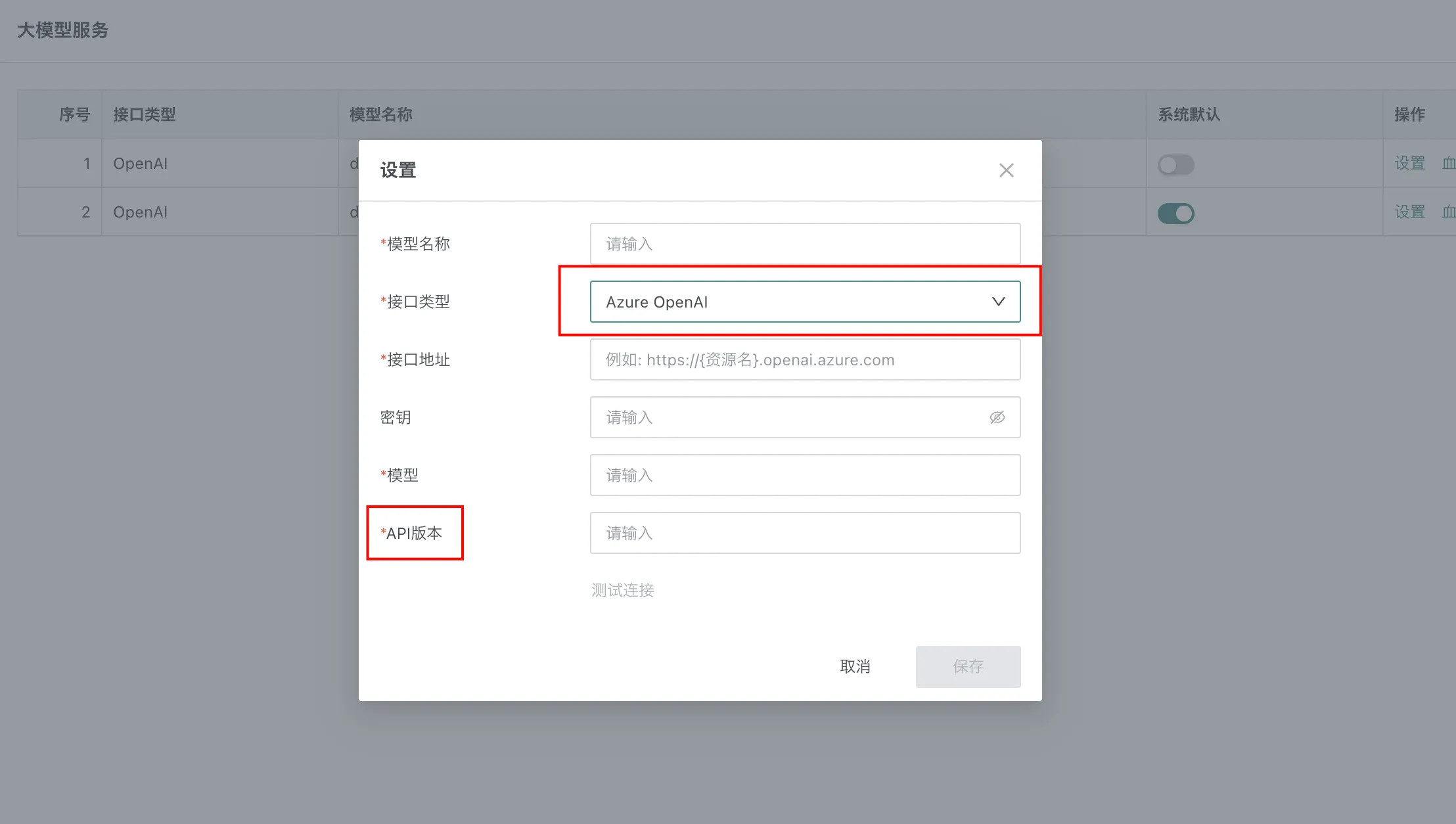Select the 模型 text input field

pyautogui.click(x=804, y=475)
